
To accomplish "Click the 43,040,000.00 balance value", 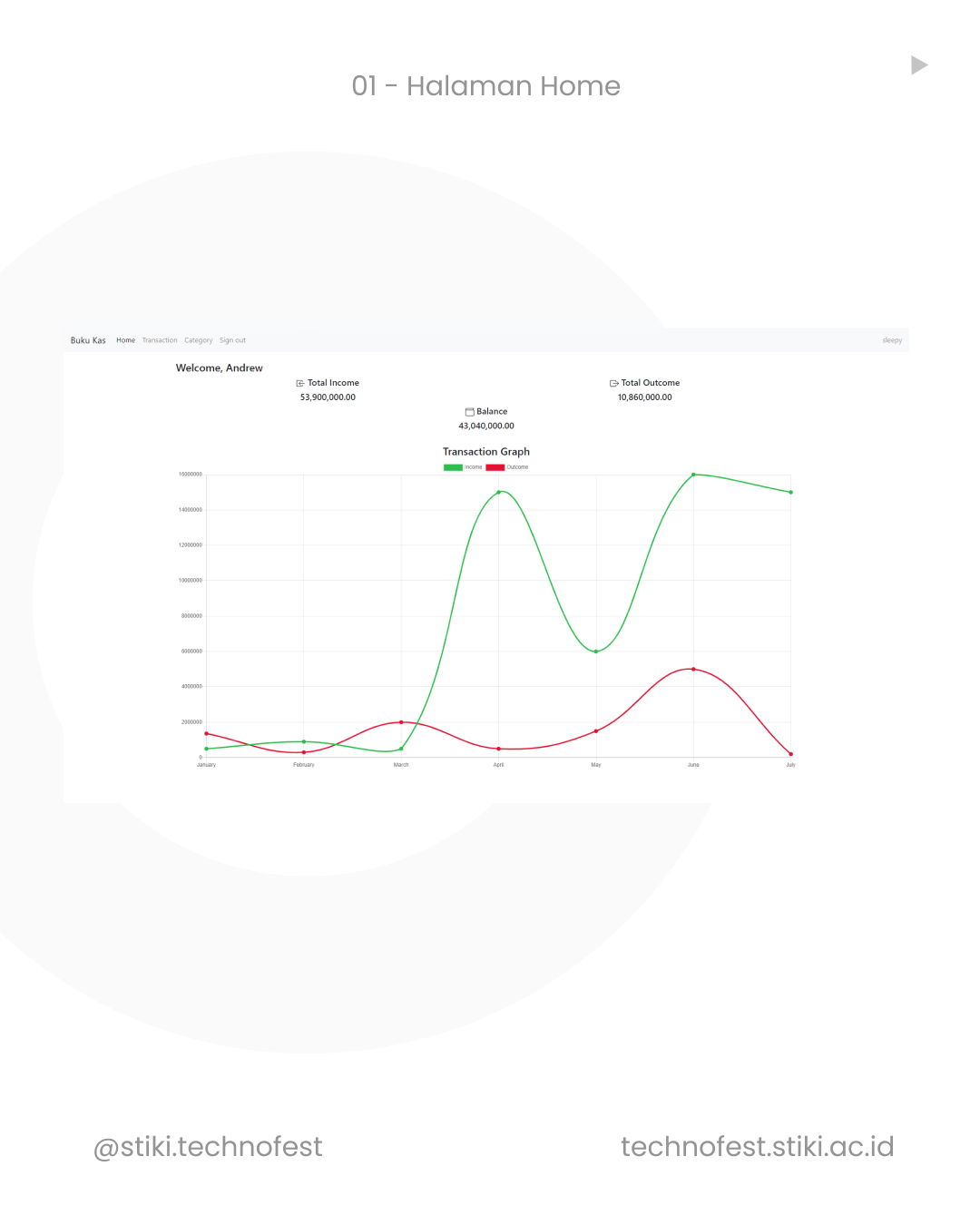I will pos(486,426).
